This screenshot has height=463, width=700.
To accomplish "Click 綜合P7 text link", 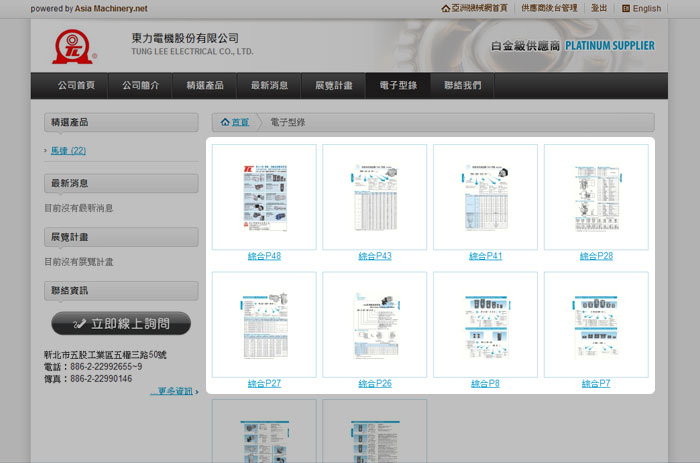I will click(596, 384).
